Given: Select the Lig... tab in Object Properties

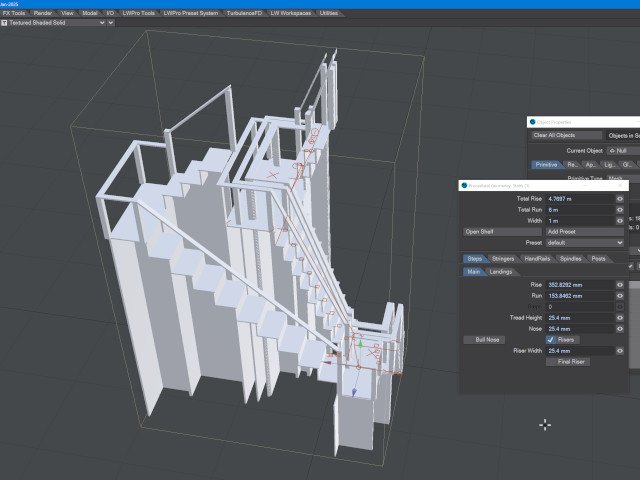Looking at the screenshot, I should click(x=609, y=164).
